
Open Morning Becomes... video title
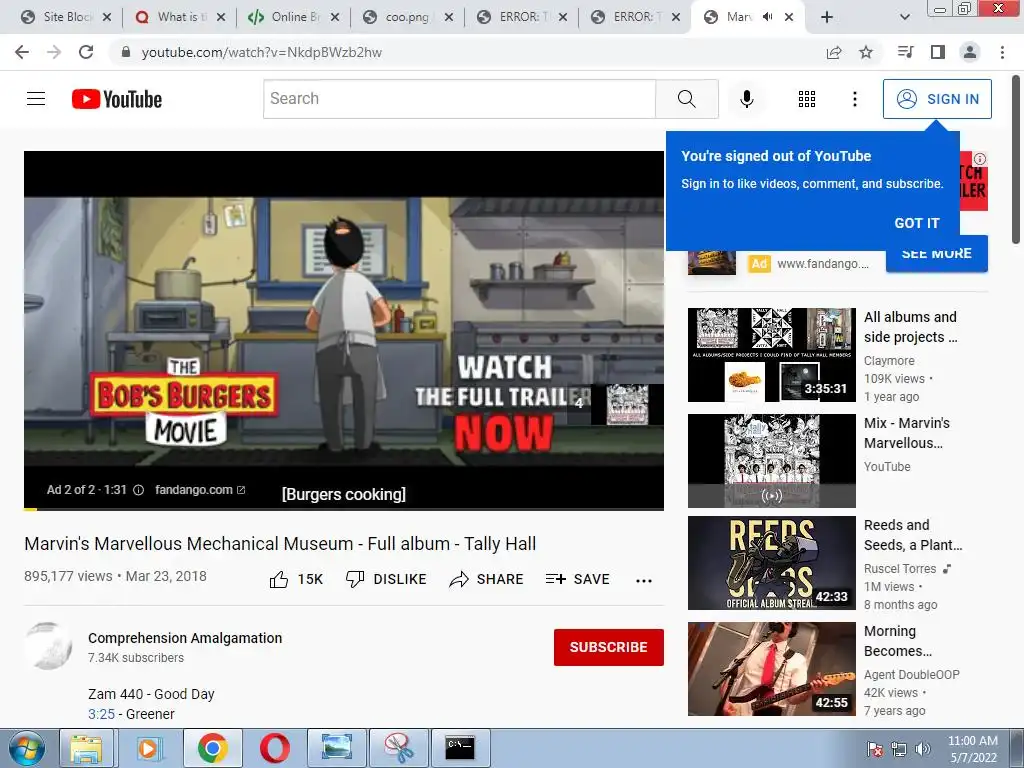point(898,641)
